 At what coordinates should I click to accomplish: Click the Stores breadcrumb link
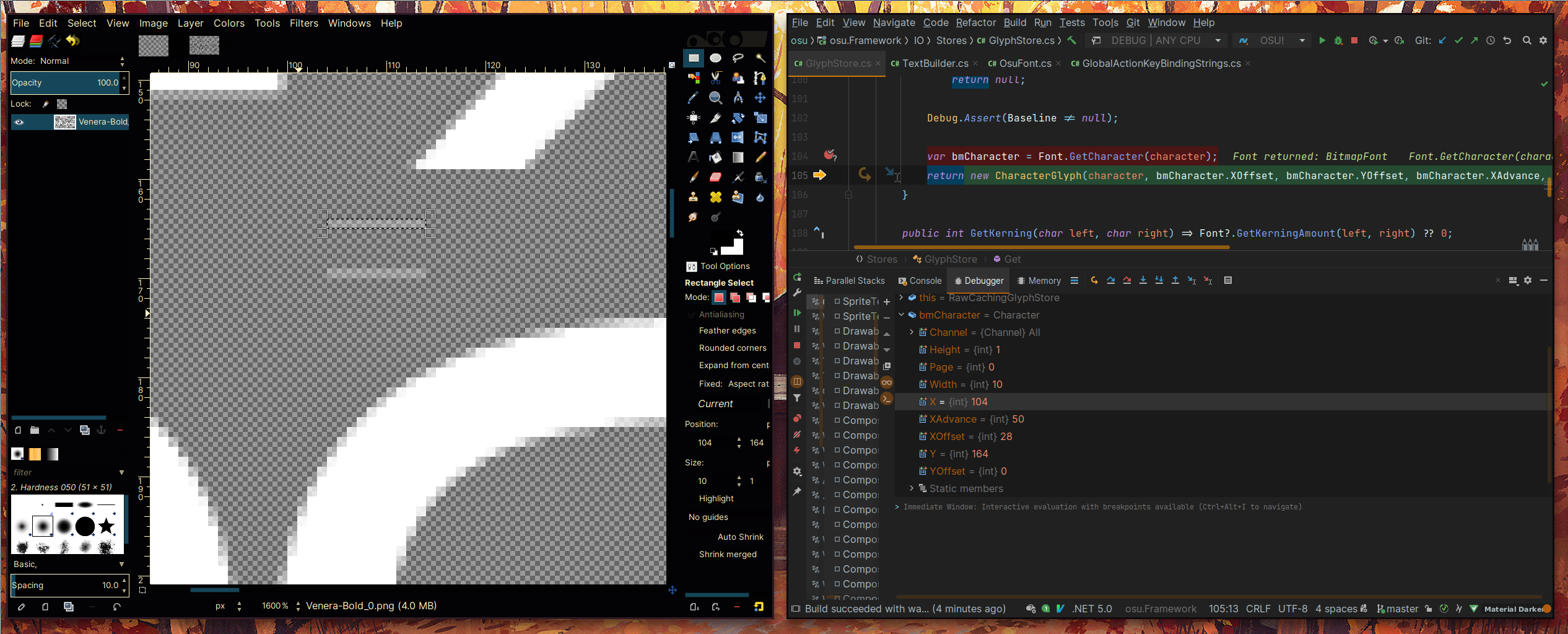882,259
